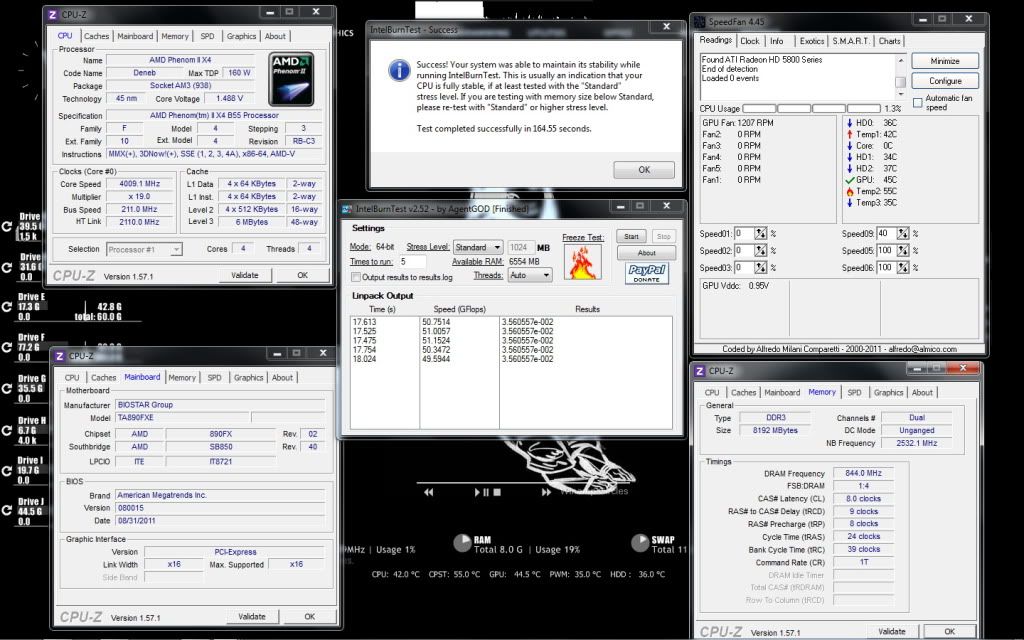Open the Charts tab in SpeedFan
The height and width of the screenshot is (640, 1024).
click(x=889, y=41)
